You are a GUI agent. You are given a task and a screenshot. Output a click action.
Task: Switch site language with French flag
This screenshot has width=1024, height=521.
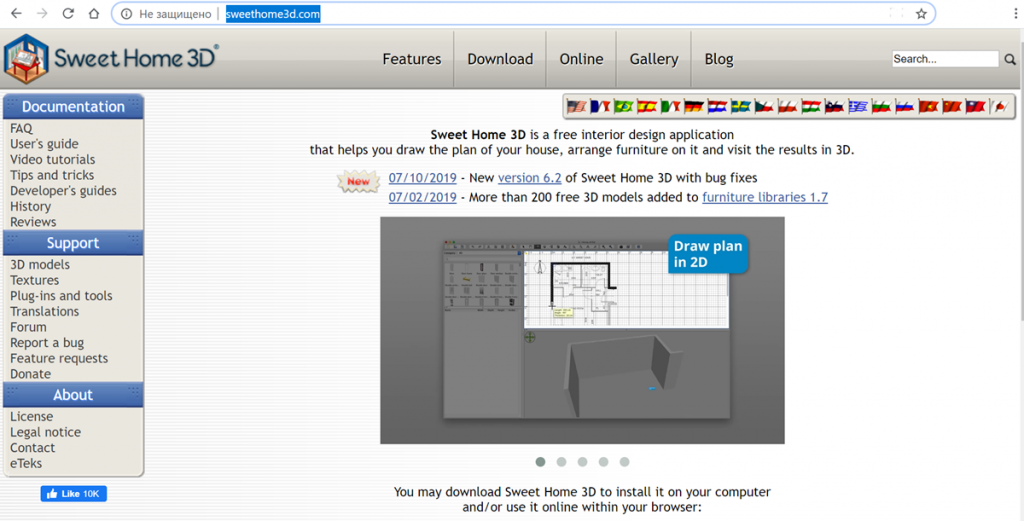pos(600,106)
